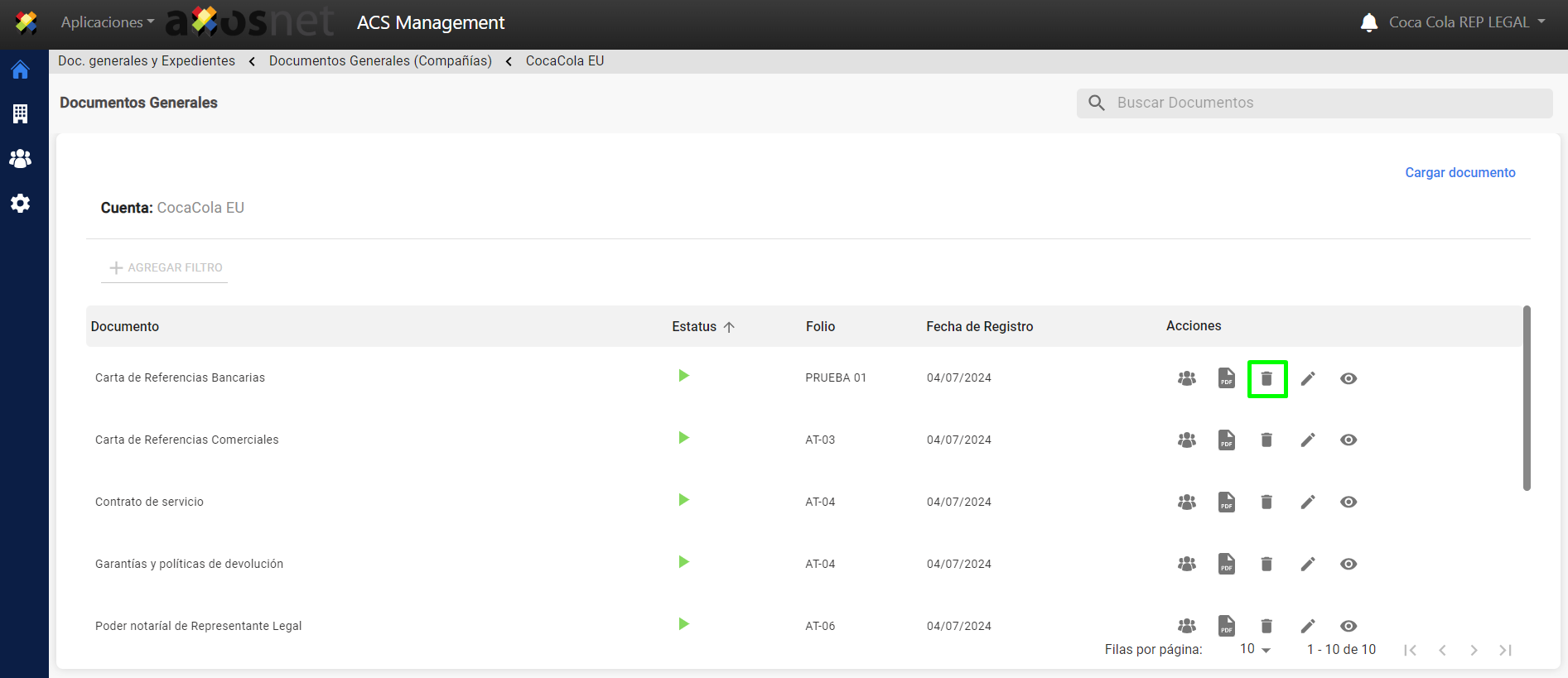Expand the Coca Cola REP LEGAL user menu
The image size is (1568, 678).
click(1466, 22)
